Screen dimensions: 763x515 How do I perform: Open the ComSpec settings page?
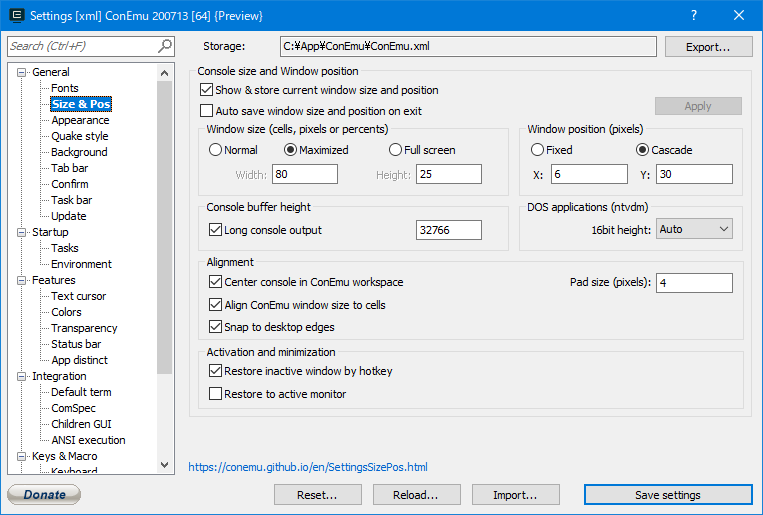[73, 408]
